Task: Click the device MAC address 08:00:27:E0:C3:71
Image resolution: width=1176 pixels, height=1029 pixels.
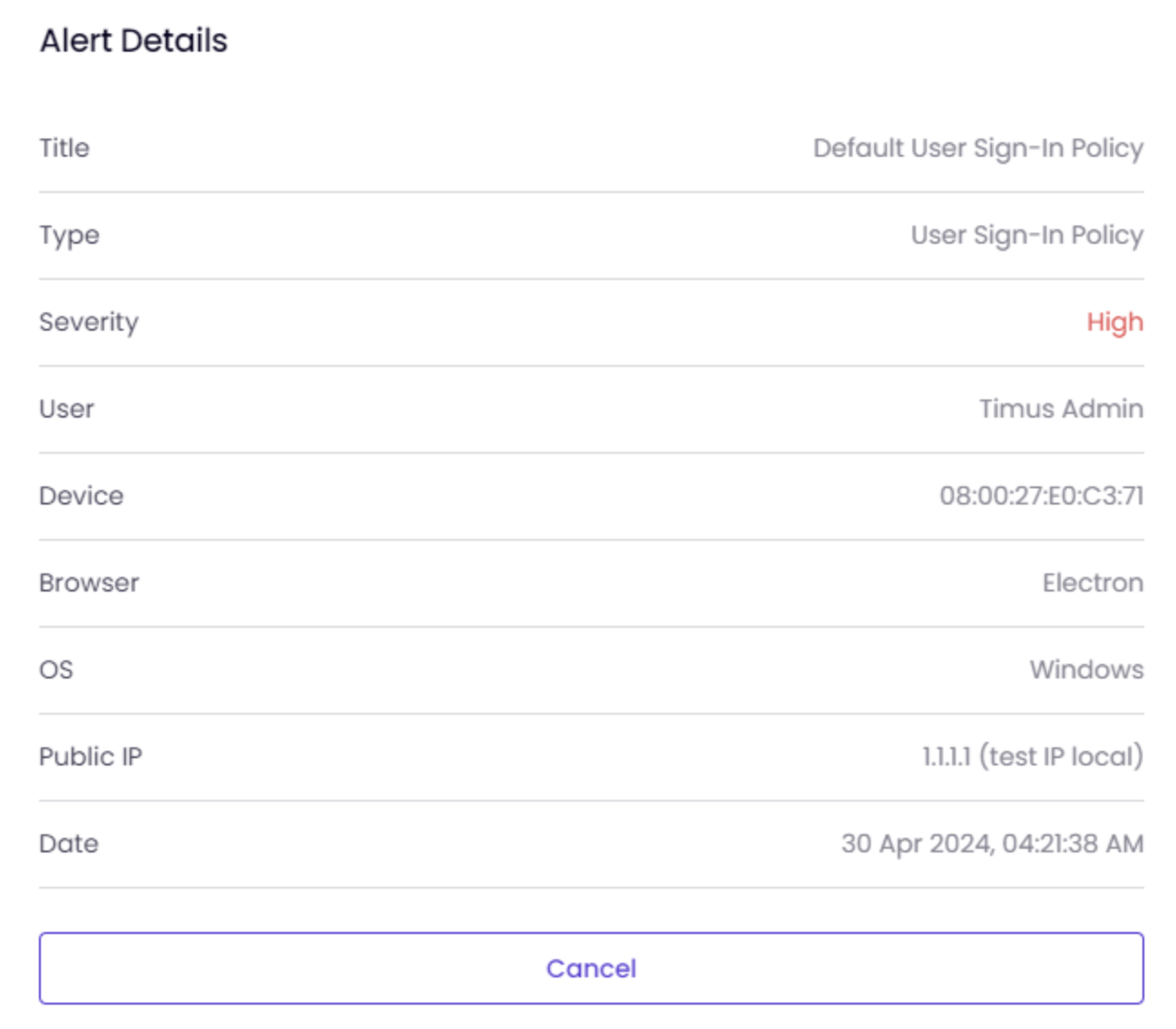Action: tap(1041, 495)
